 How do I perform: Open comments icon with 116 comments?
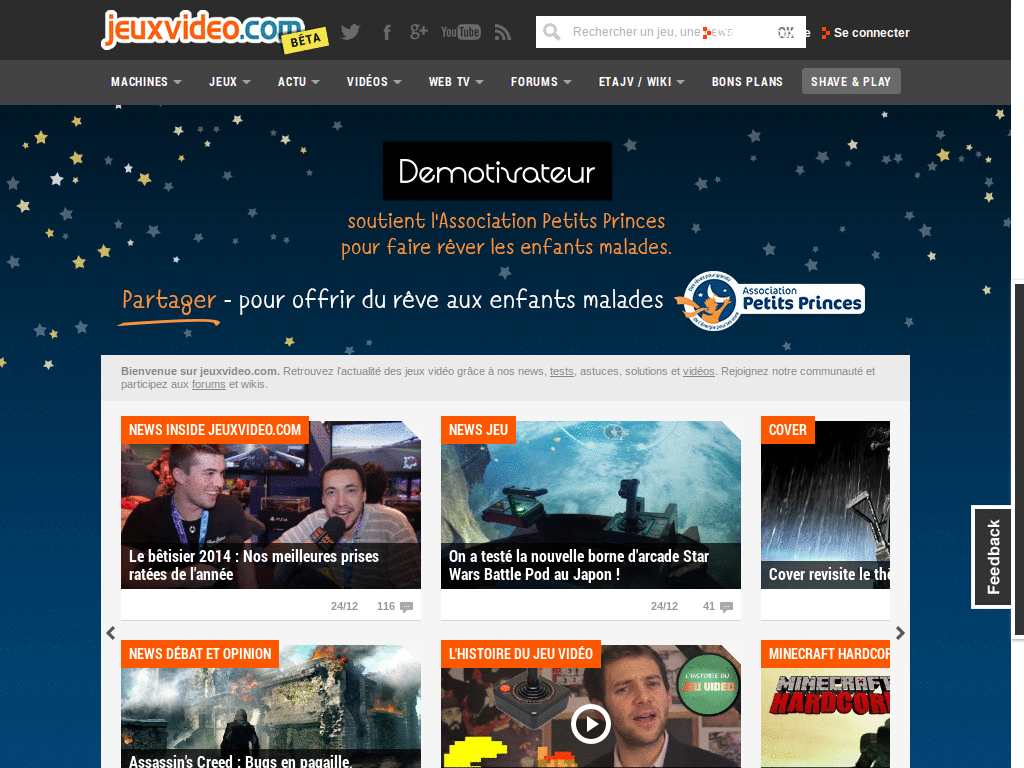[406, 607]
